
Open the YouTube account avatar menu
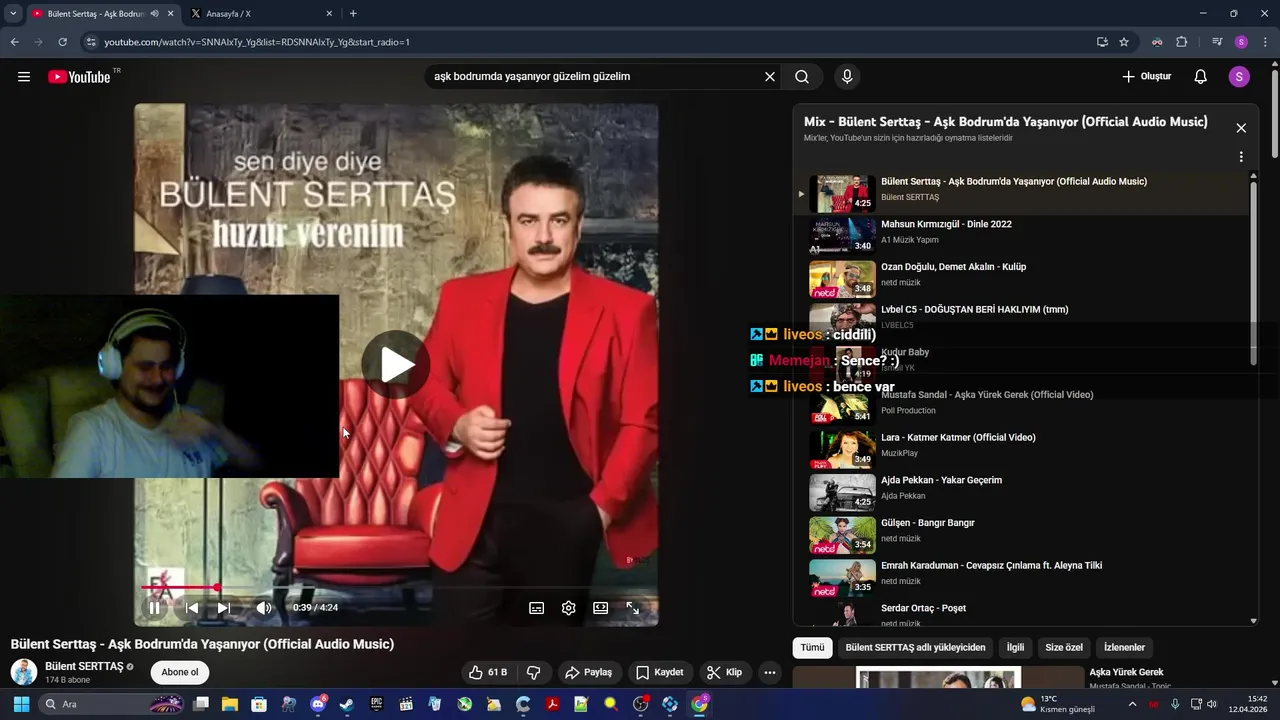[x=1239, y=77]
